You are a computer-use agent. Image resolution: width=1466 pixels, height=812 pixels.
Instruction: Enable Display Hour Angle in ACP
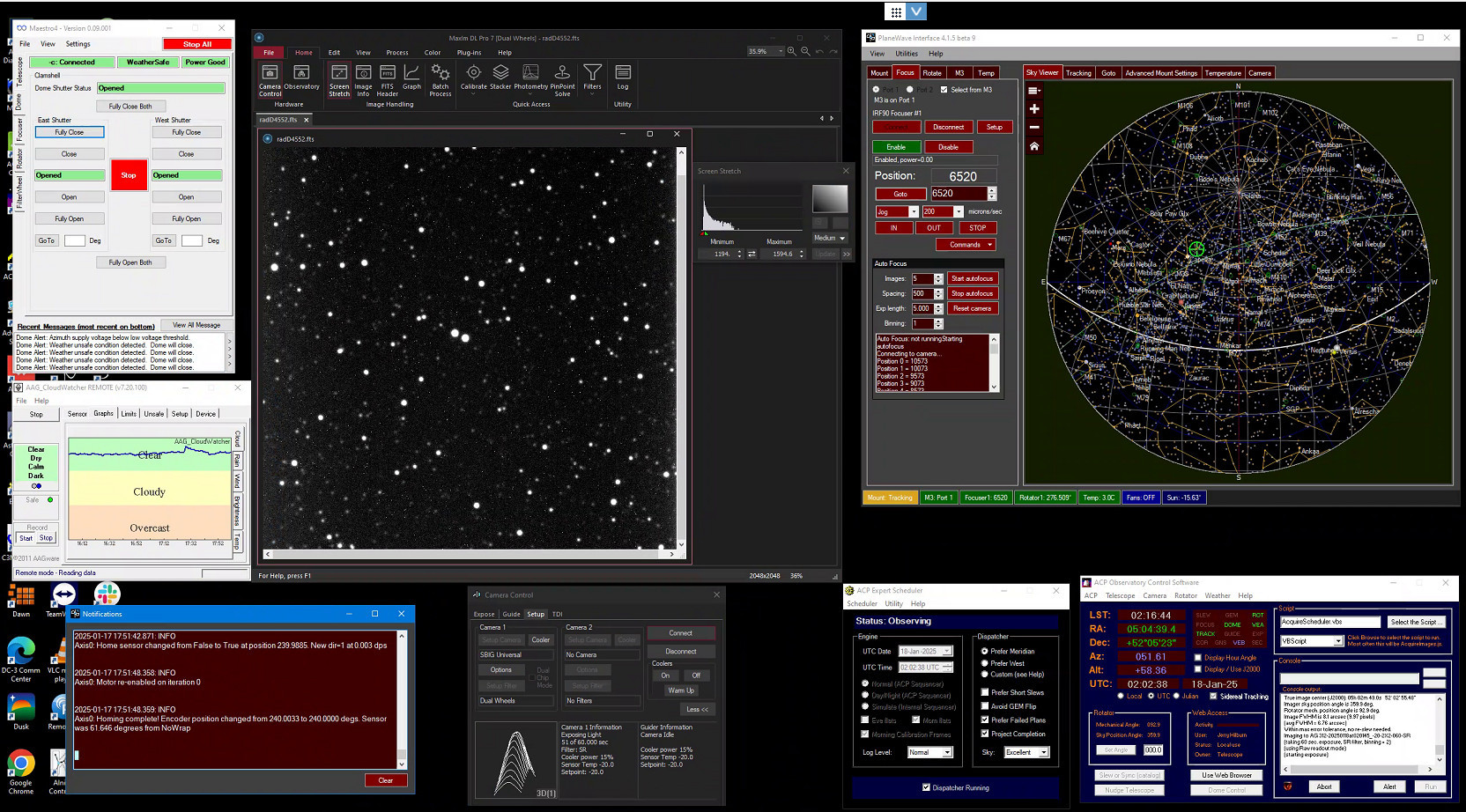pos(1198,657)
